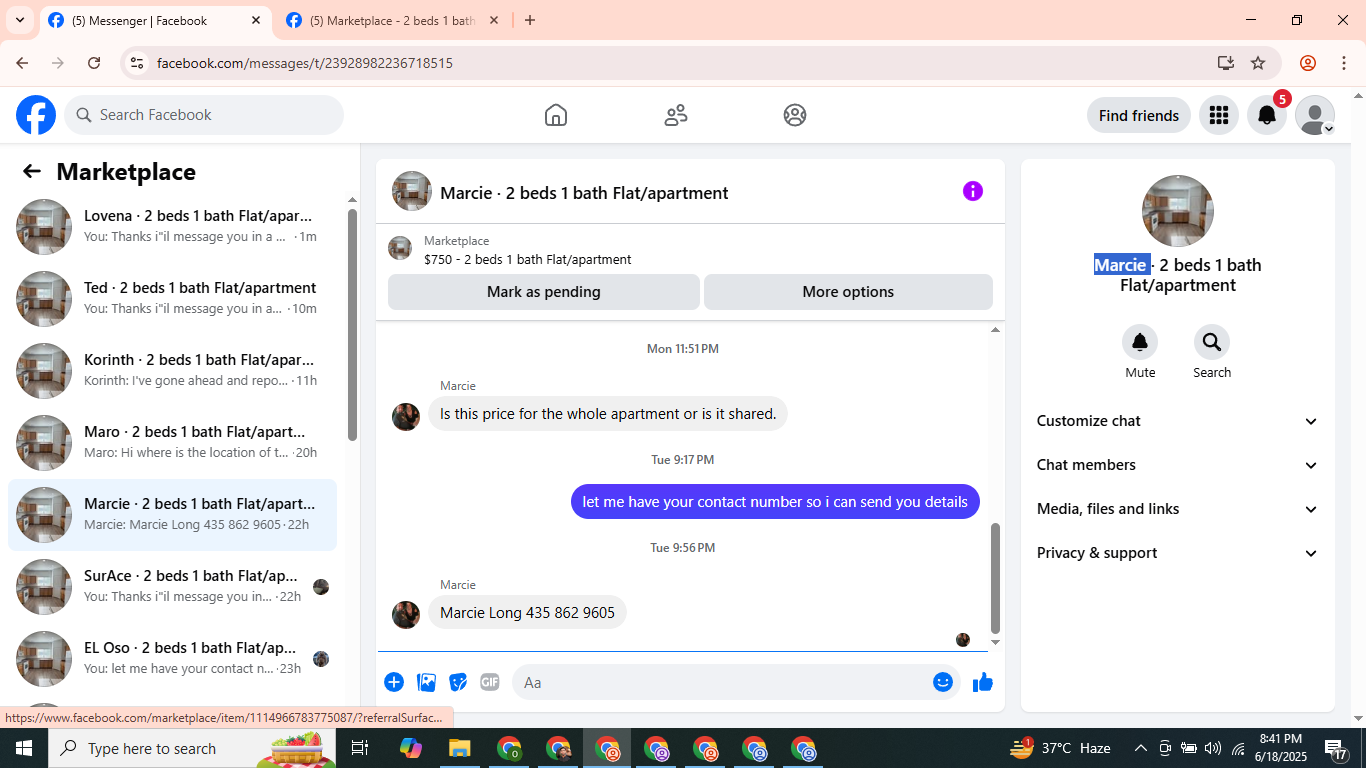Choose a sticker icon in composer
The width and height of the screenshot is (1366, 768).
pyautogui.click(x=459, y=682)
